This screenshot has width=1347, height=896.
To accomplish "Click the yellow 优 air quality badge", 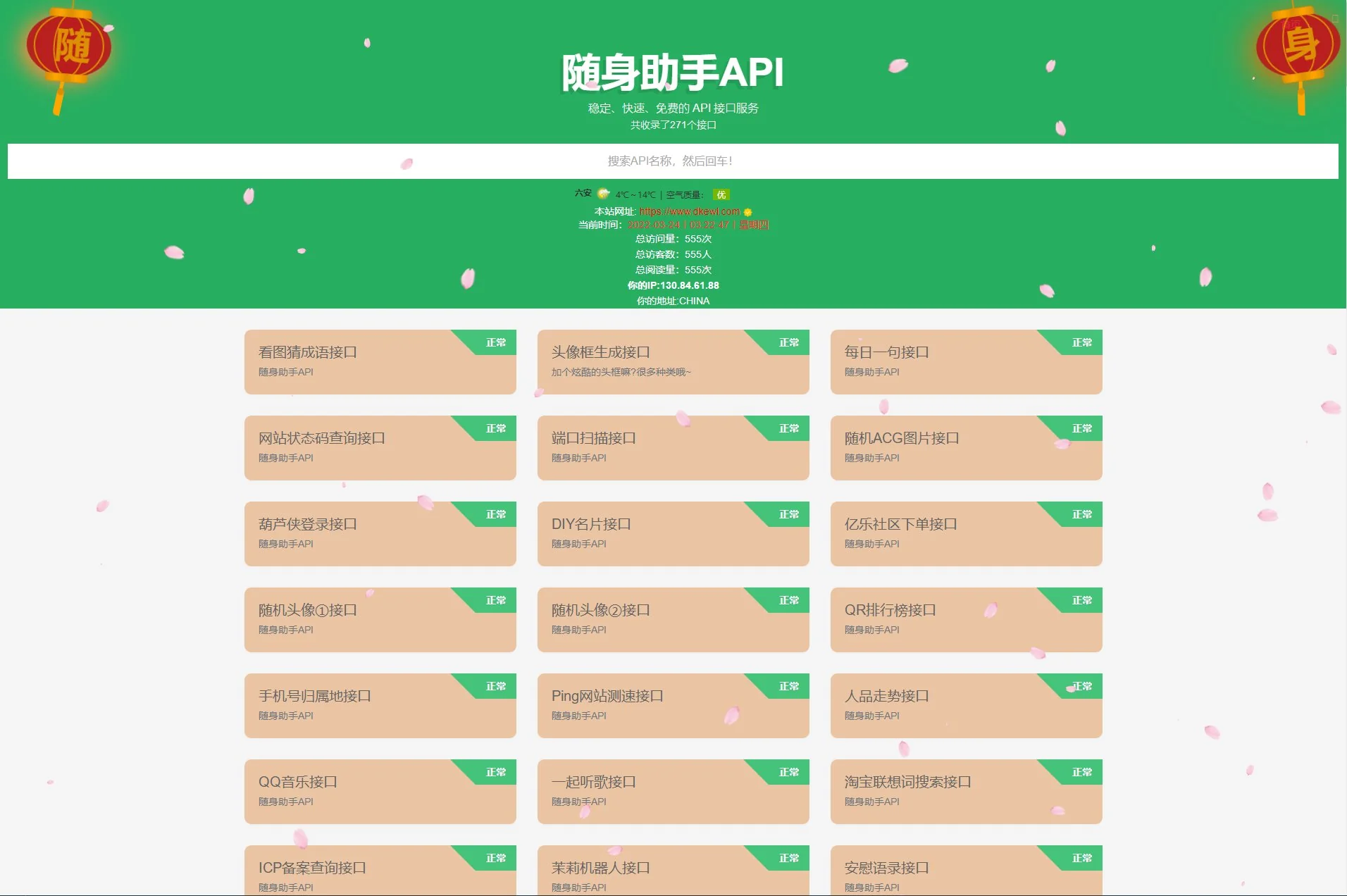I will pyautogui.click(x=721, y=194).
